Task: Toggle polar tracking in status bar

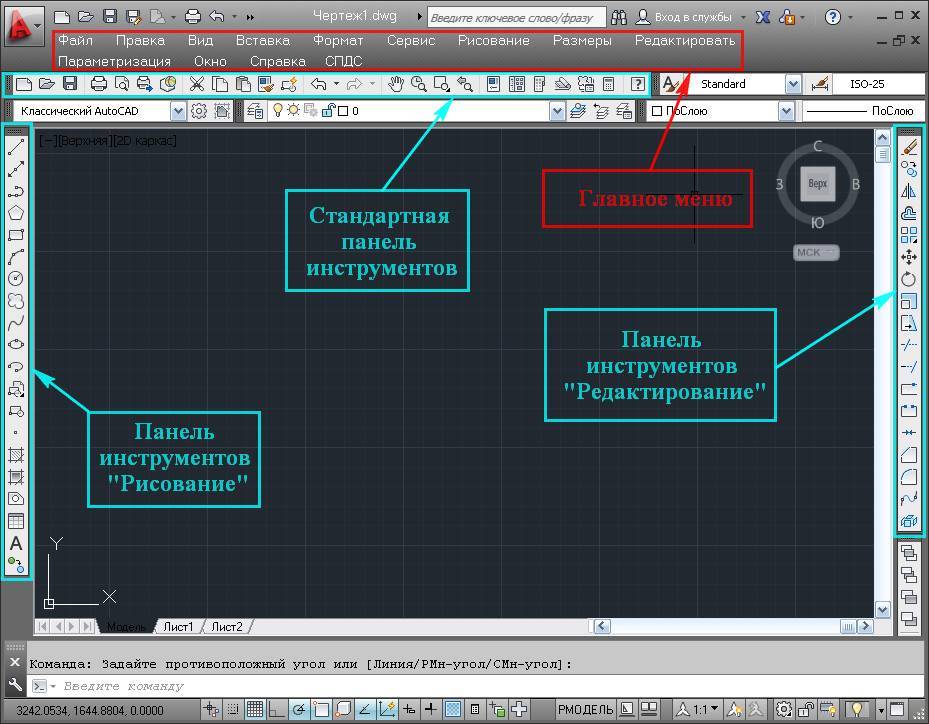Action: [298, 710]
